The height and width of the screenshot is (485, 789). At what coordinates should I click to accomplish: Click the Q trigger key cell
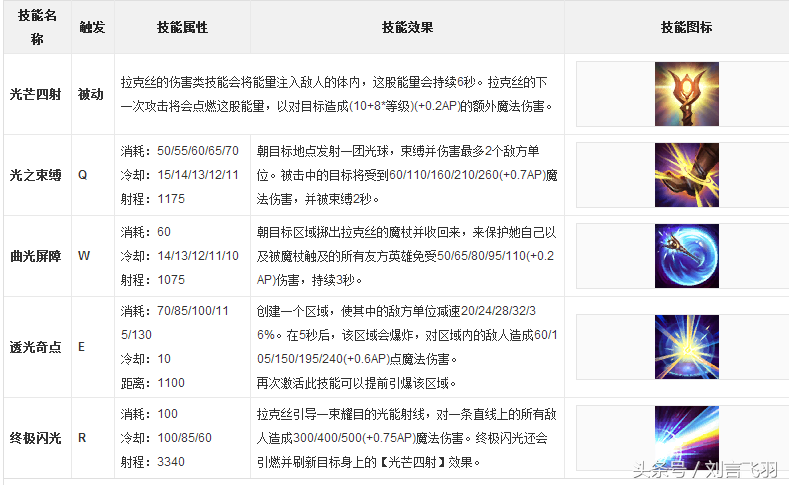(x=83, y=175)
